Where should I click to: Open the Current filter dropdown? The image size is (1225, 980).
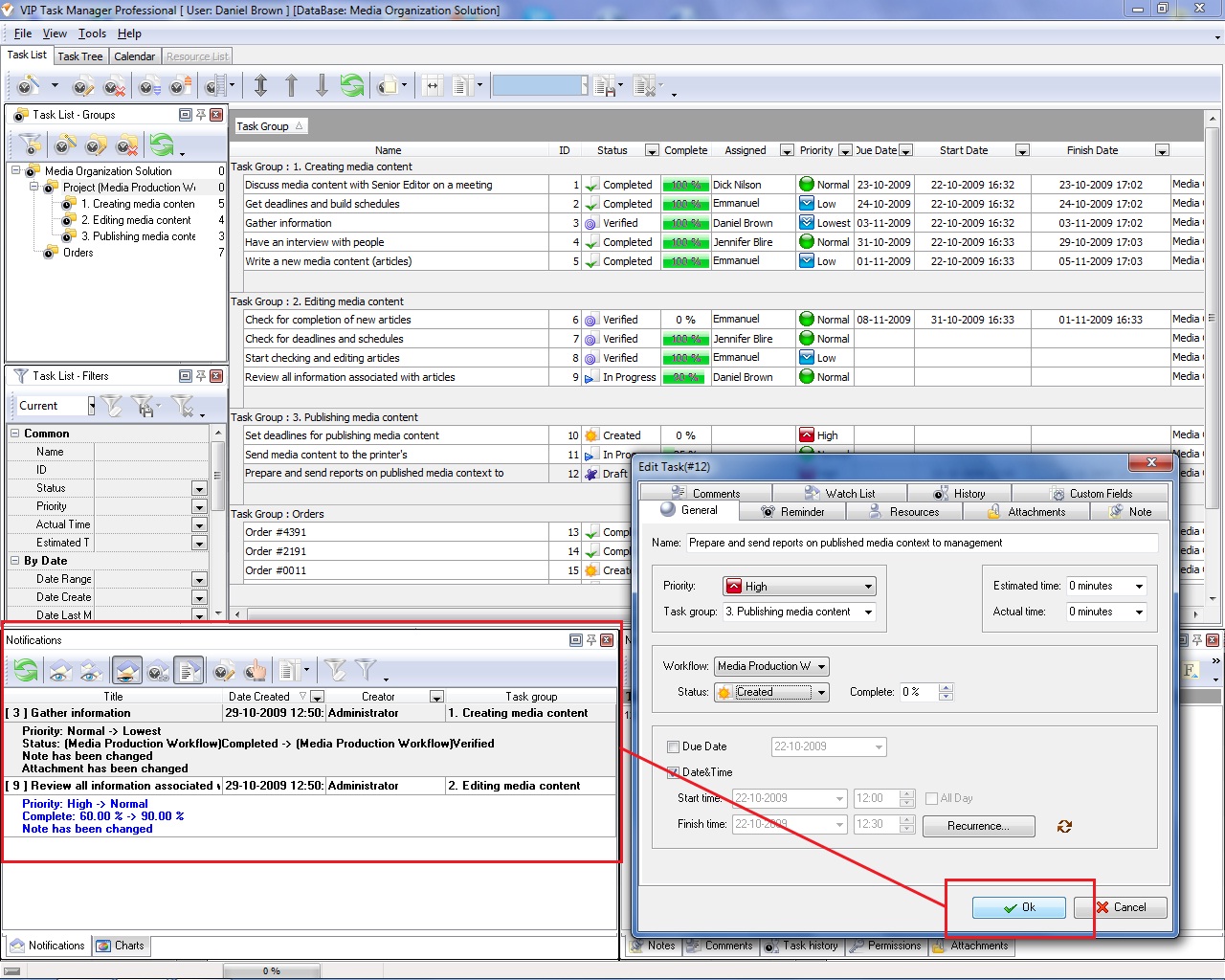92,406
